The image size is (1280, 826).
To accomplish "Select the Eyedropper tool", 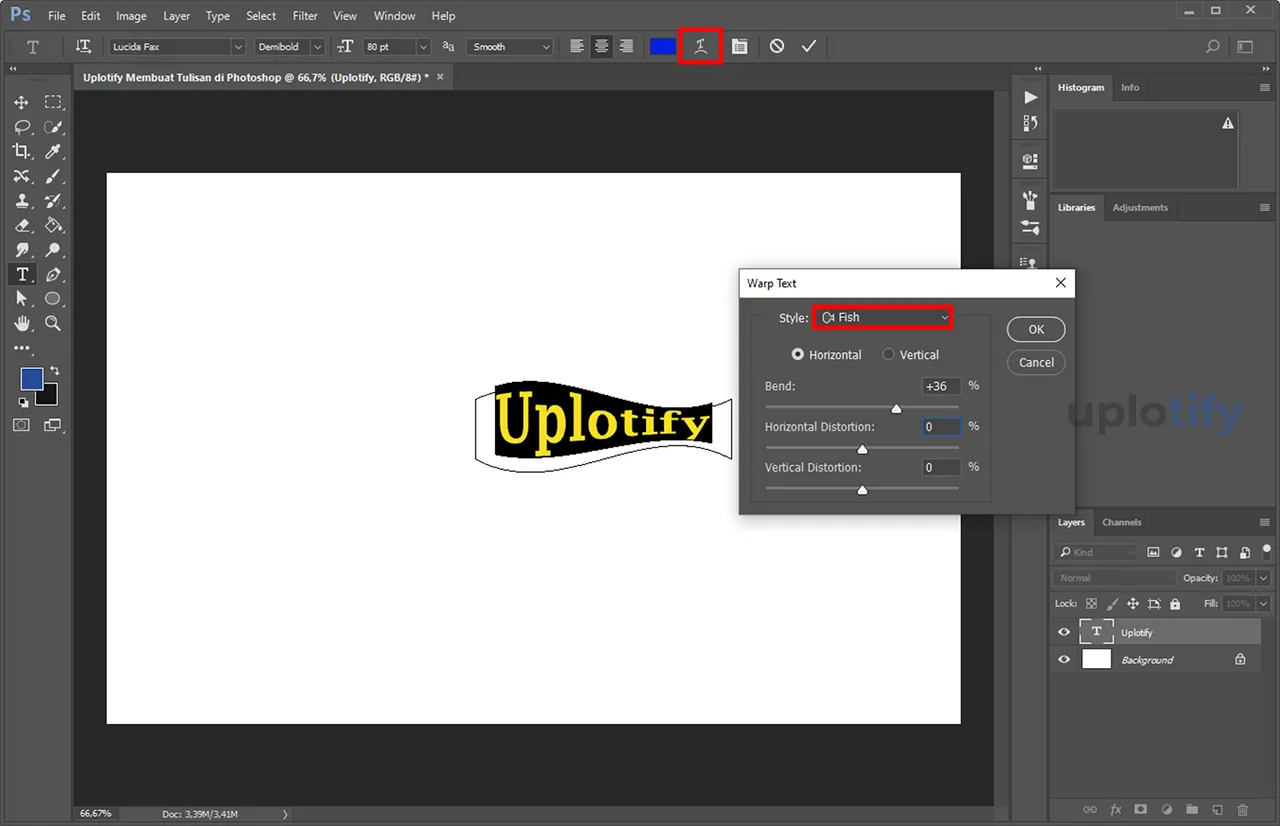I will (x=53, y=151).
